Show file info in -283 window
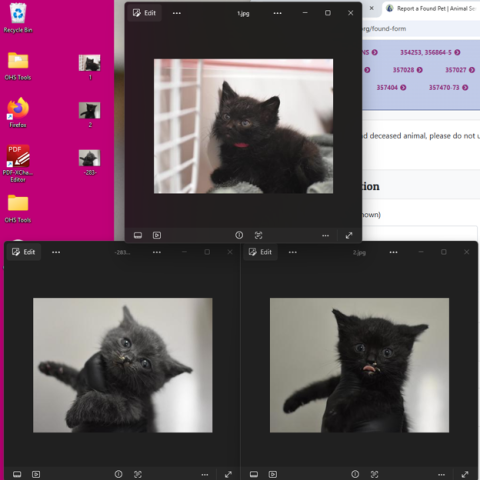The image size is (480, 480). 118,474
